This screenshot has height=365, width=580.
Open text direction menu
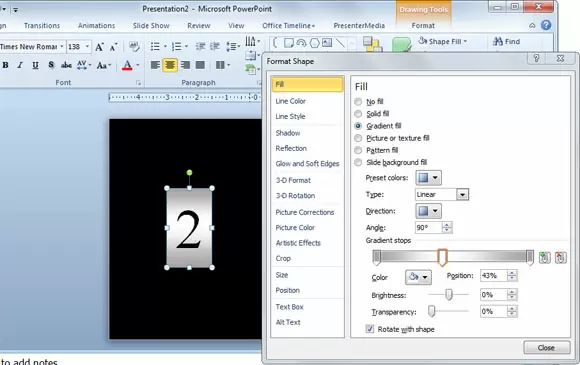point(253,41)
